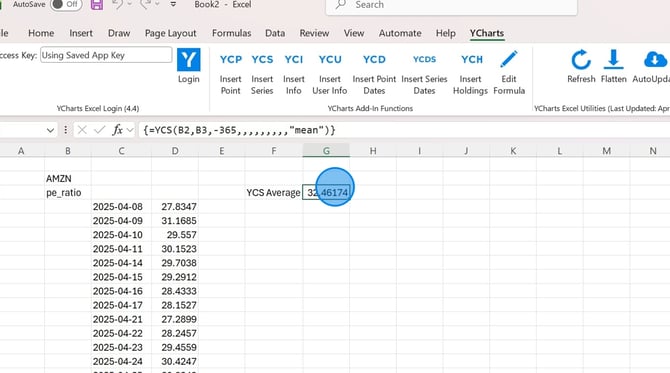Select cell showing 32.46174
Image resolution: width=670 pixels, height=373 pixels.
(326, 192)
